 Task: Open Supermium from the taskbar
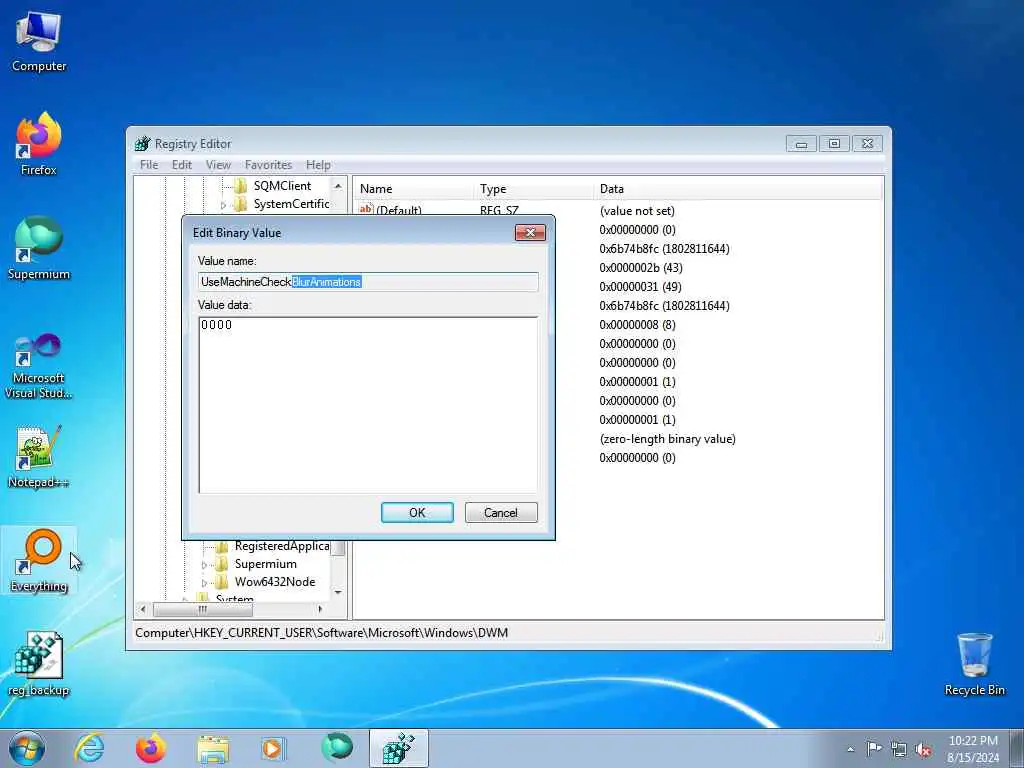click(337, 747)
